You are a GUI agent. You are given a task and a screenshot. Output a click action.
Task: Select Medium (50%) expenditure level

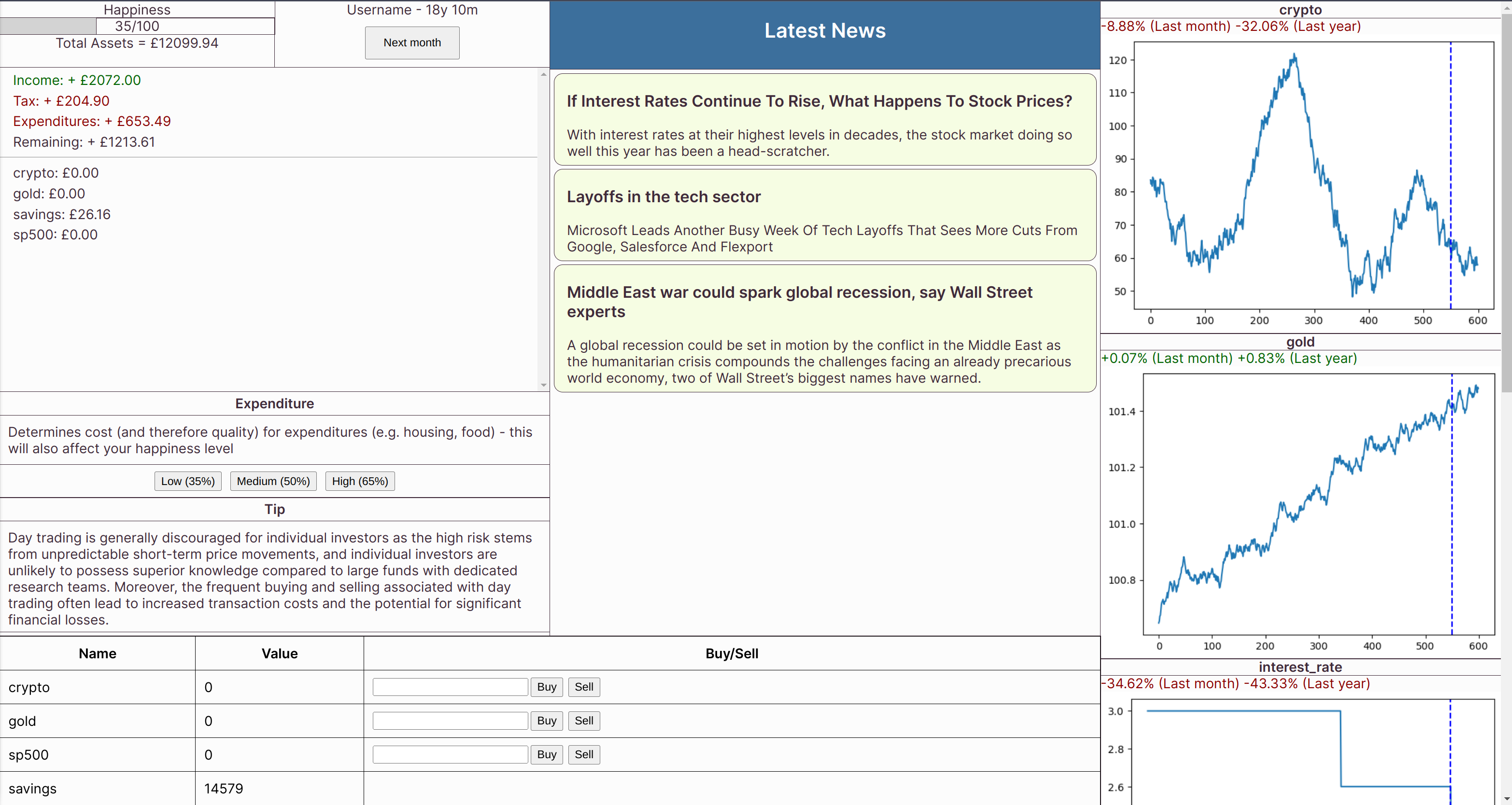click(273, 481)
